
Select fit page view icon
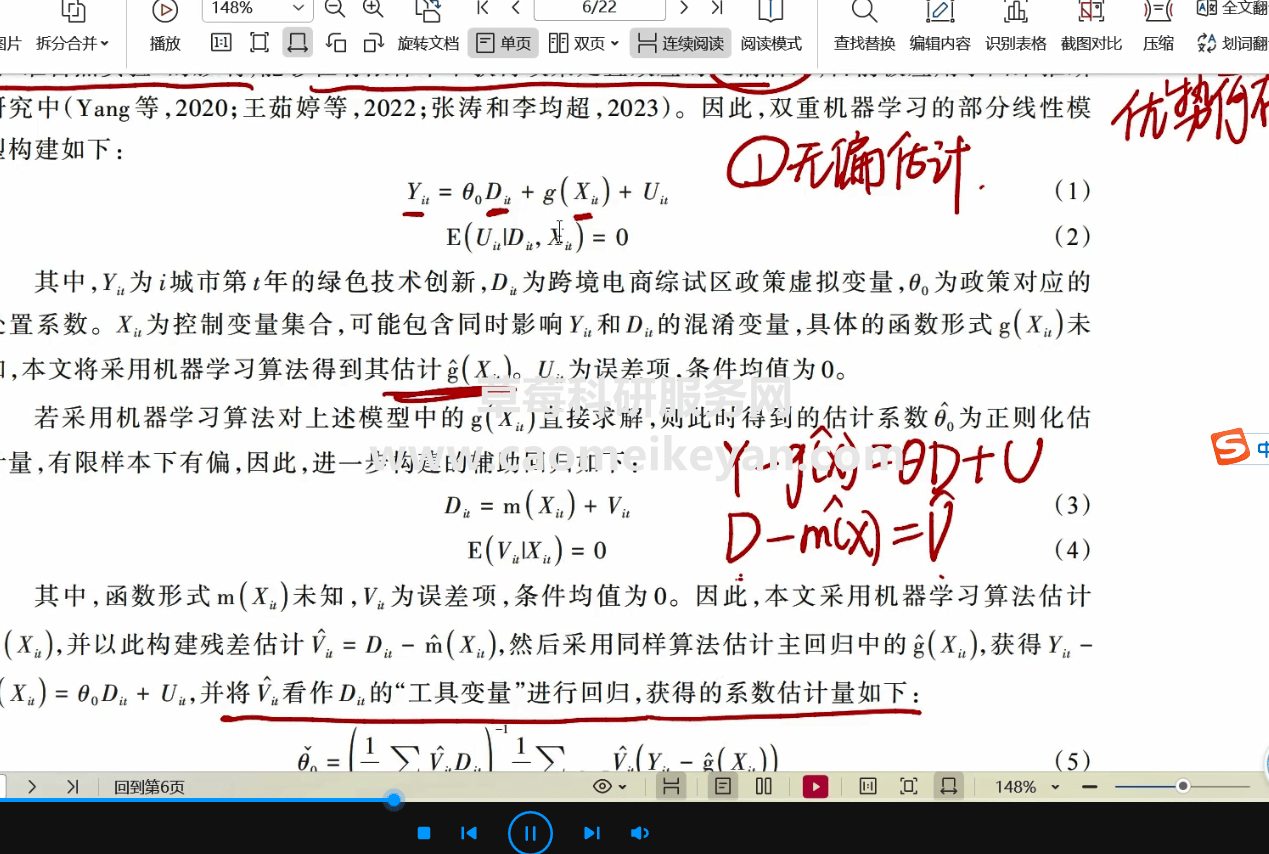coord(259,43)
